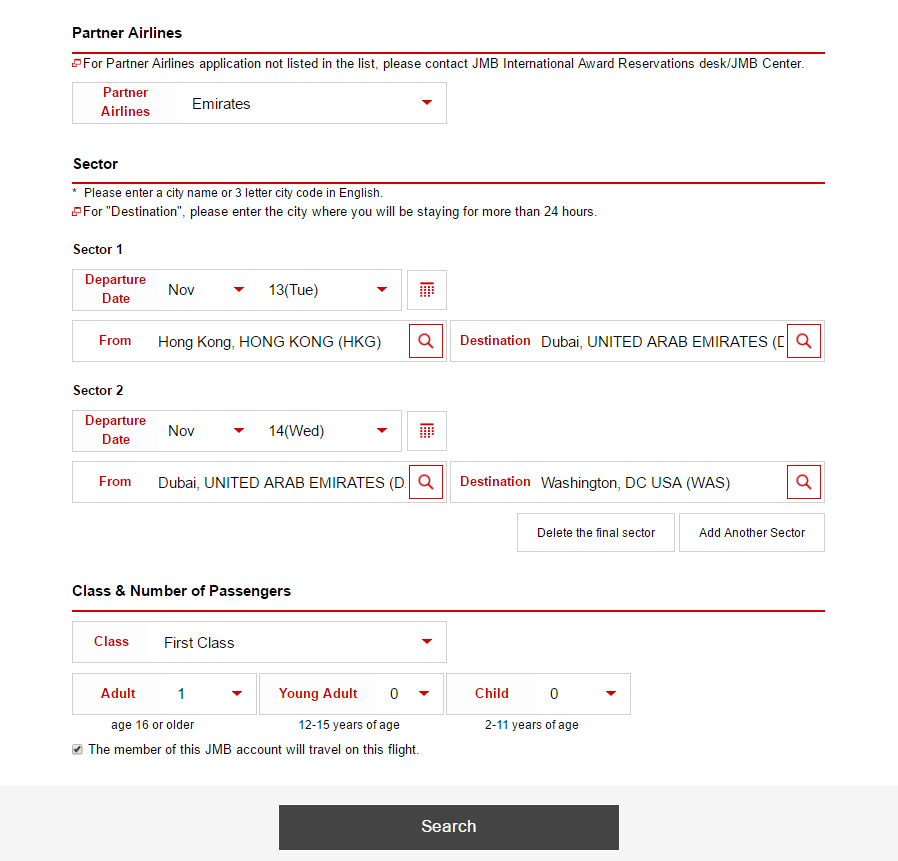Click Delete the final sector button
898x861 pixels.
[x=596, y=533]
